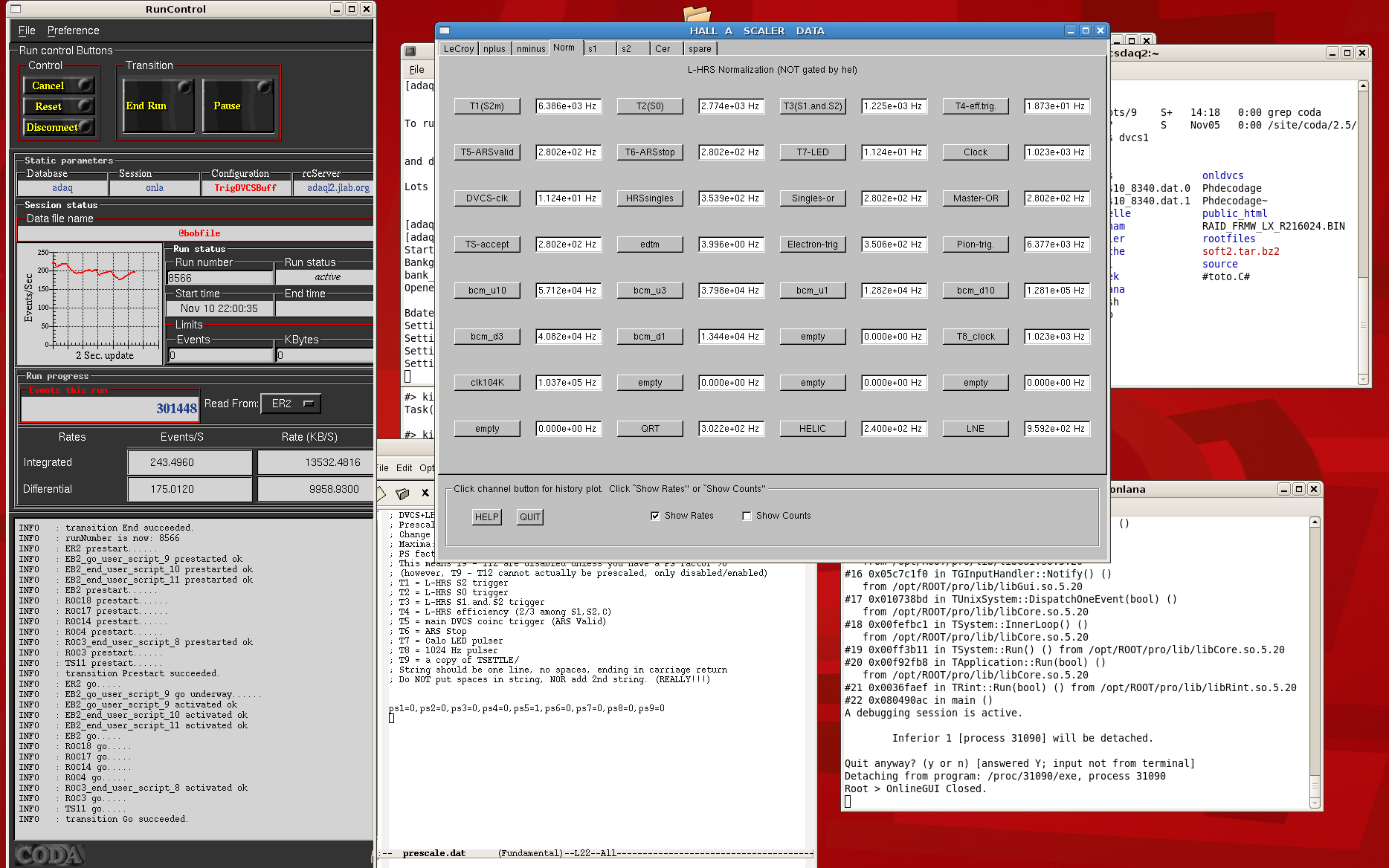Click the scroll-up arrow in onlana terminal
The width and height of the screenshot is (1389, 868).
[1315, 522]
